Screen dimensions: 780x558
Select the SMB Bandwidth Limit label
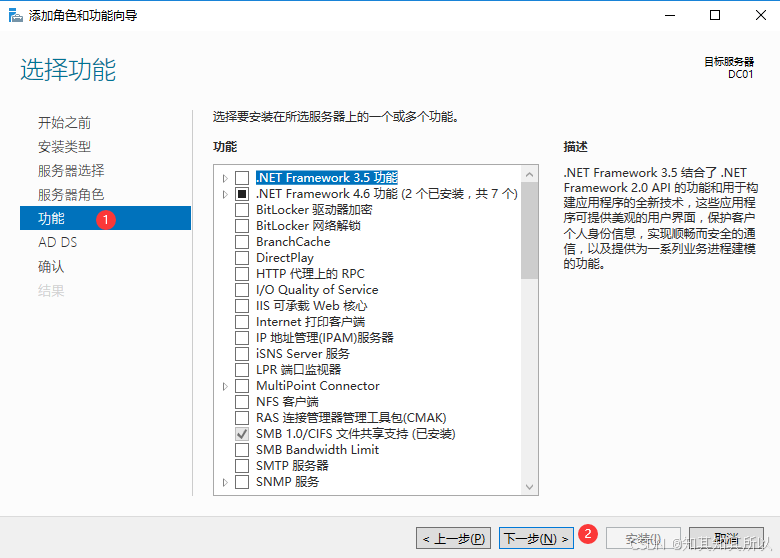(x=317, y=450)
